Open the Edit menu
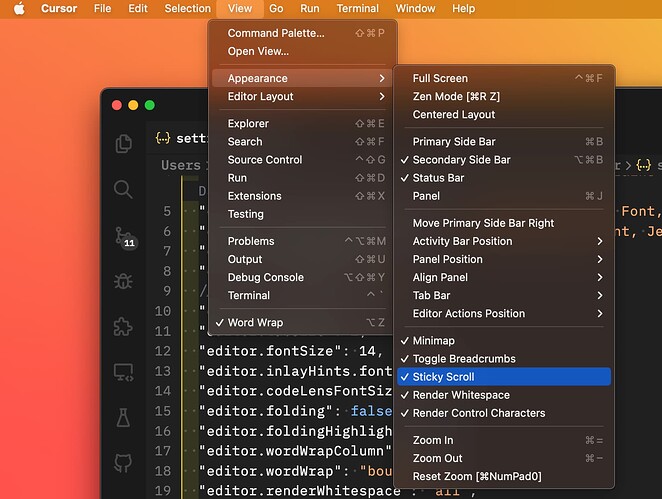The image size is (662, 499). point(138,8)
